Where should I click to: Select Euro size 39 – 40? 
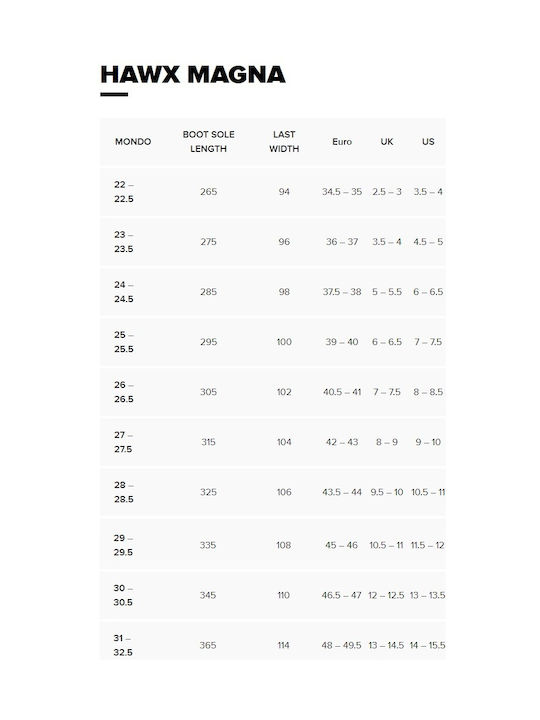[x=342, y=342]
